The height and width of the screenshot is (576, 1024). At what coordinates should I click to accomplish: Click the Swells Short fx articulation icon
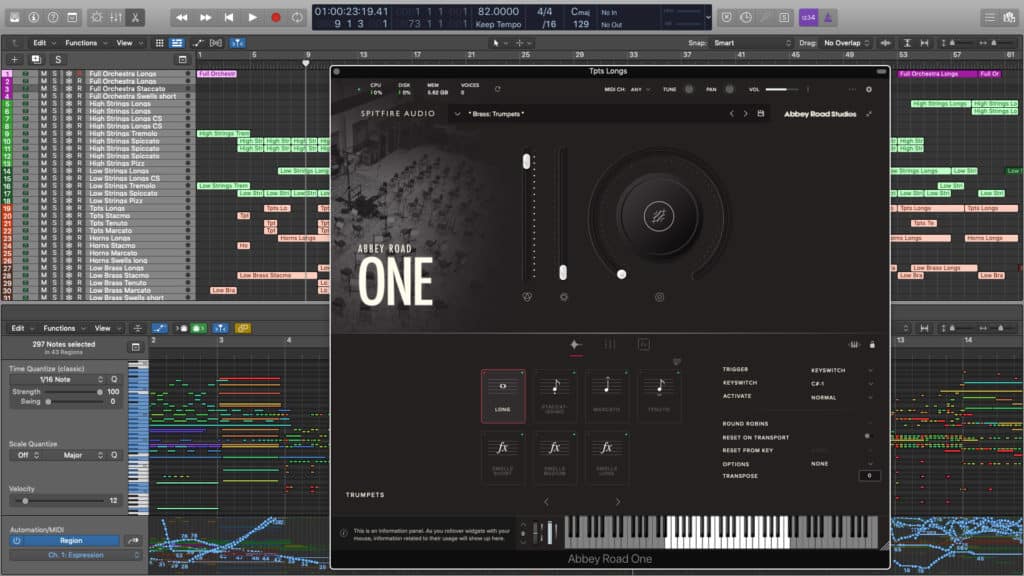[504, 455]
